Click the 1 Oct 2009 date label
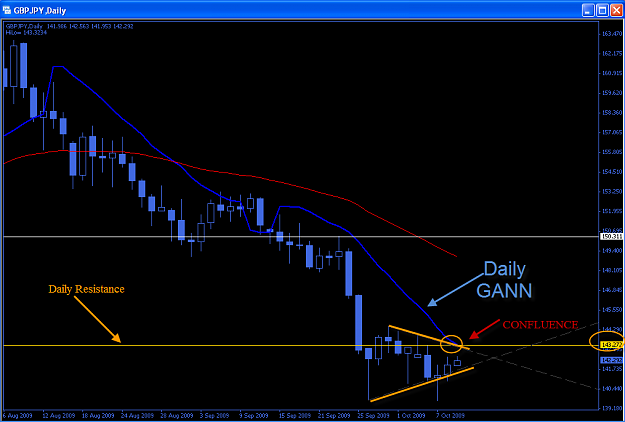625x422 pixels. tap(413, 414)
